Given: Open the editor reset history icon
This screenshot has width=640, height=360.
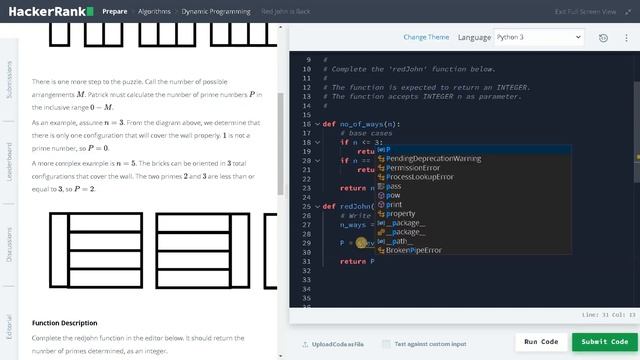Looking at the screenshot, I should [603, 38].
